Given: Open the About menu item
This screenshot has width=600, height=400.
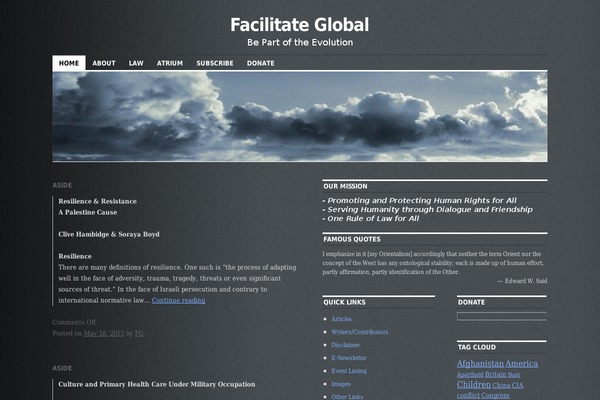Looking at the screenshot, I should [x=104, y=63].
